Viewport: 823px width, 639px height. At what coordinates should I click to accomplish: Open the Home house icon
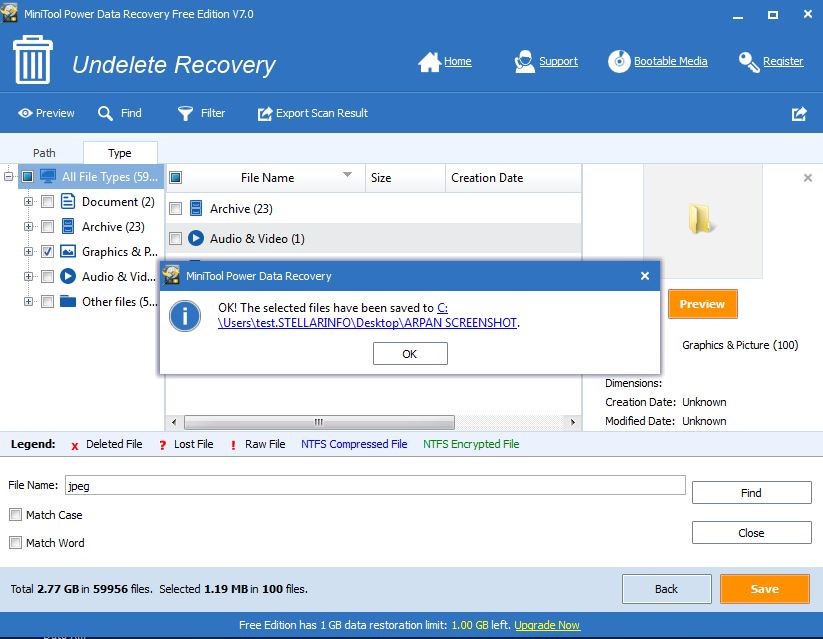[429, 62]
